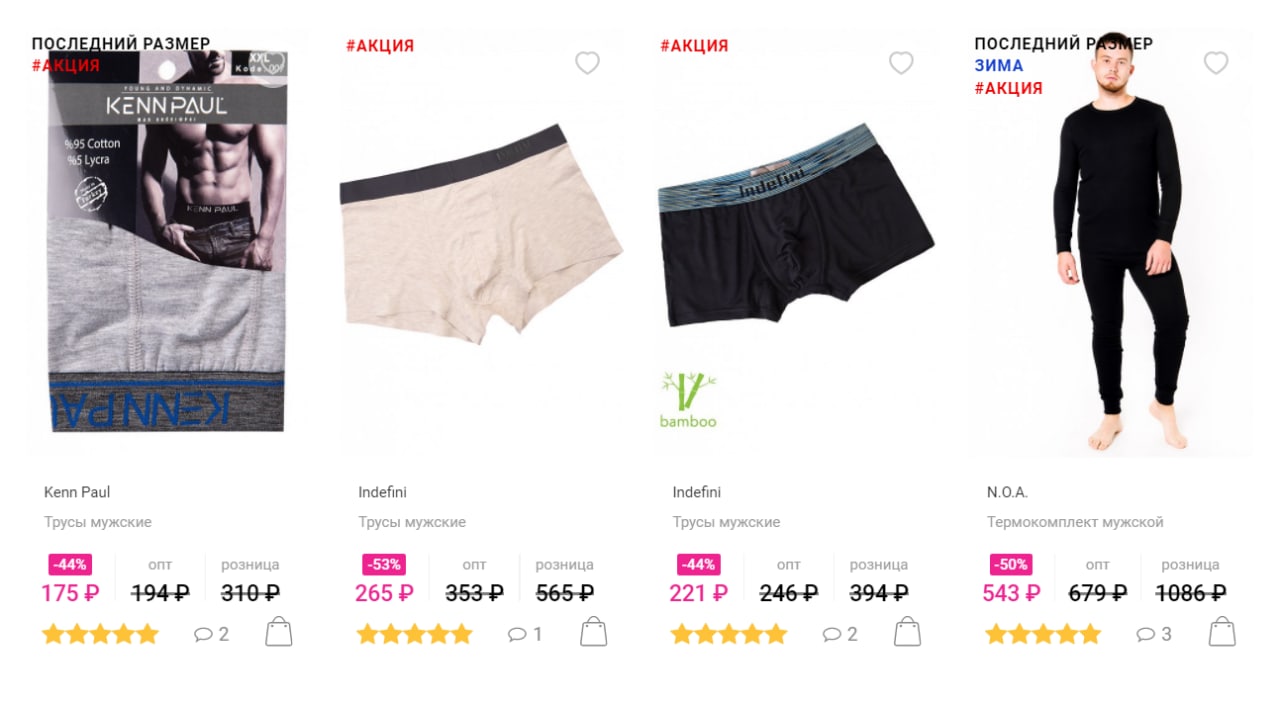Screen dimensions: 1280x704
Task: Click the -53% discount badge
Action: pos(384,564)
